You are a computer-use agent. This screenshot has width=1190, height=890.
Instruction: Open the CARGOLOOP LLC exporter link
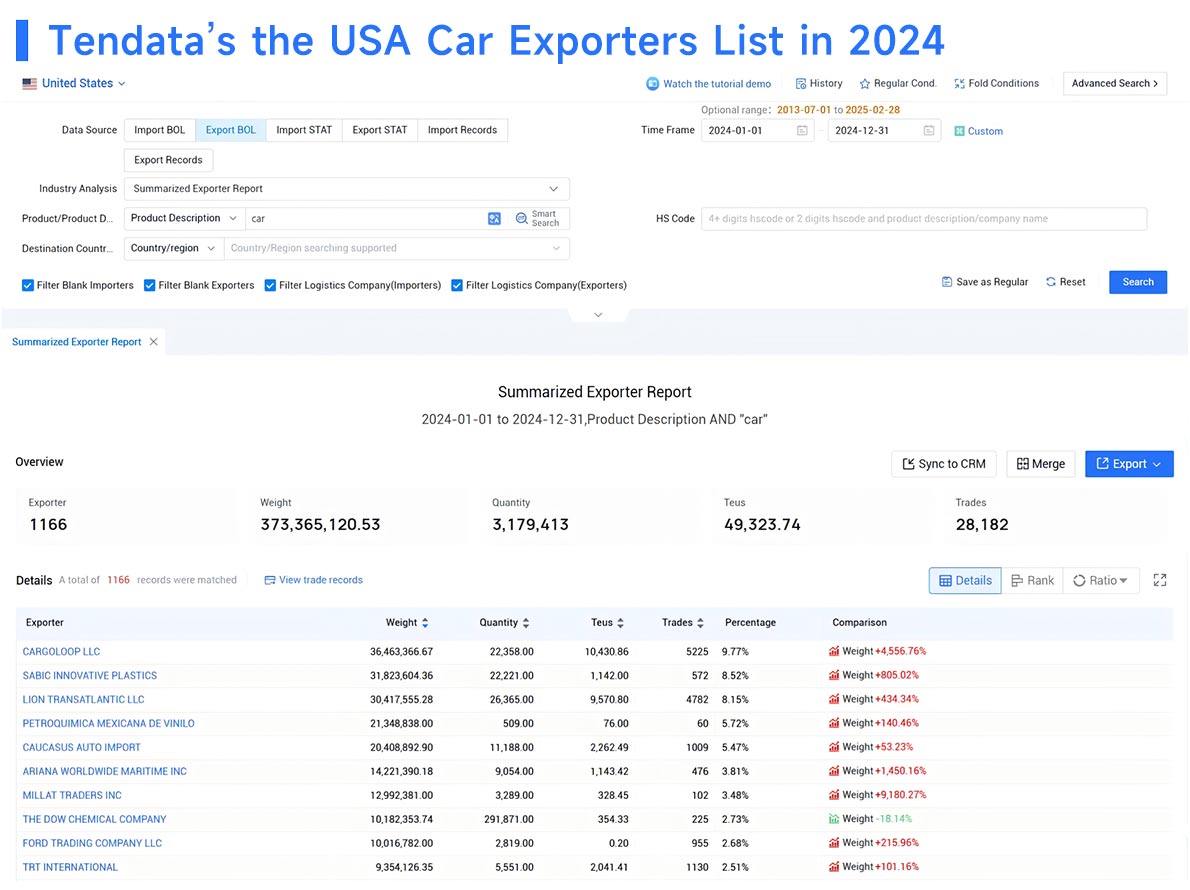coord(61,652)
